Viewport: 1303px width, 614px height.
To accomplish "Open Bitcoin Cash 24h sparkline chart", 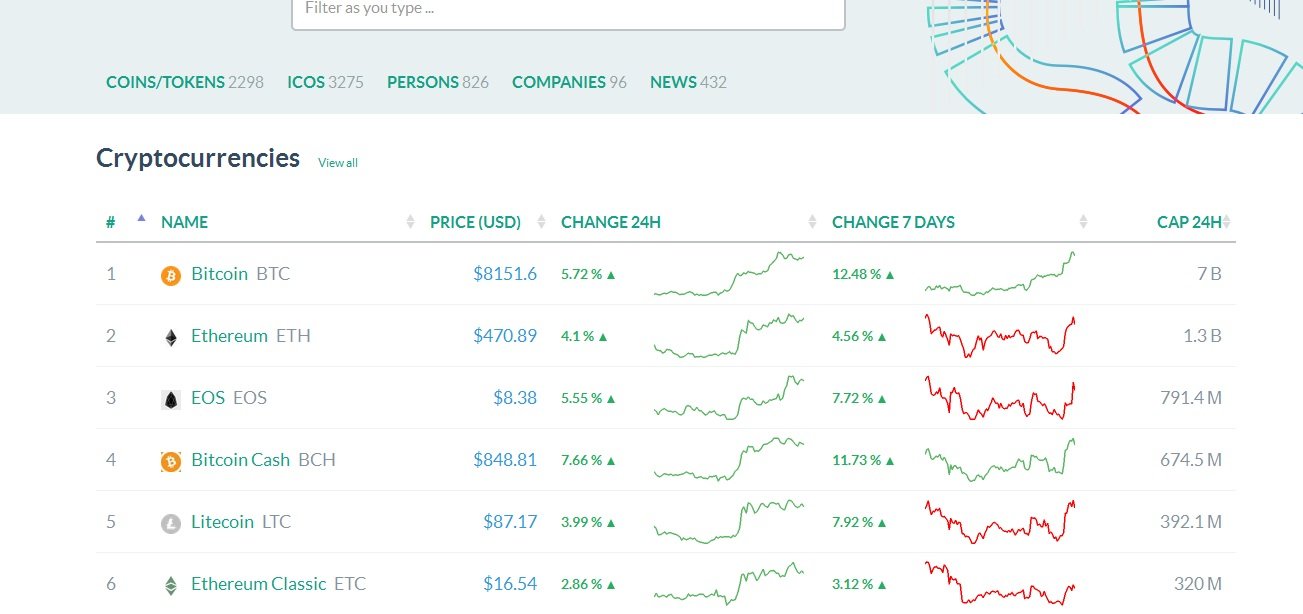I will point(729,461).
